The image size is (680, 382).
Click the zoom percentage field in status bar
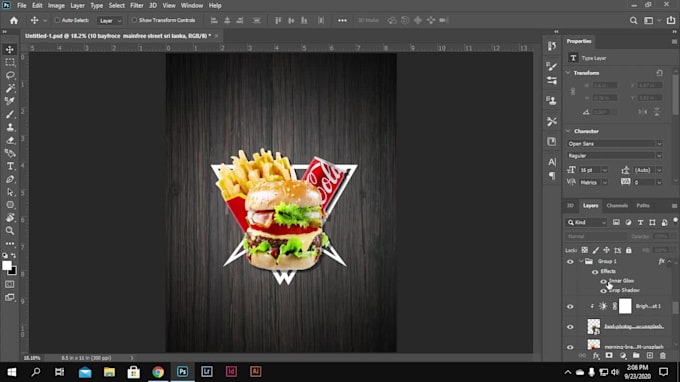[x=32, y=358]
